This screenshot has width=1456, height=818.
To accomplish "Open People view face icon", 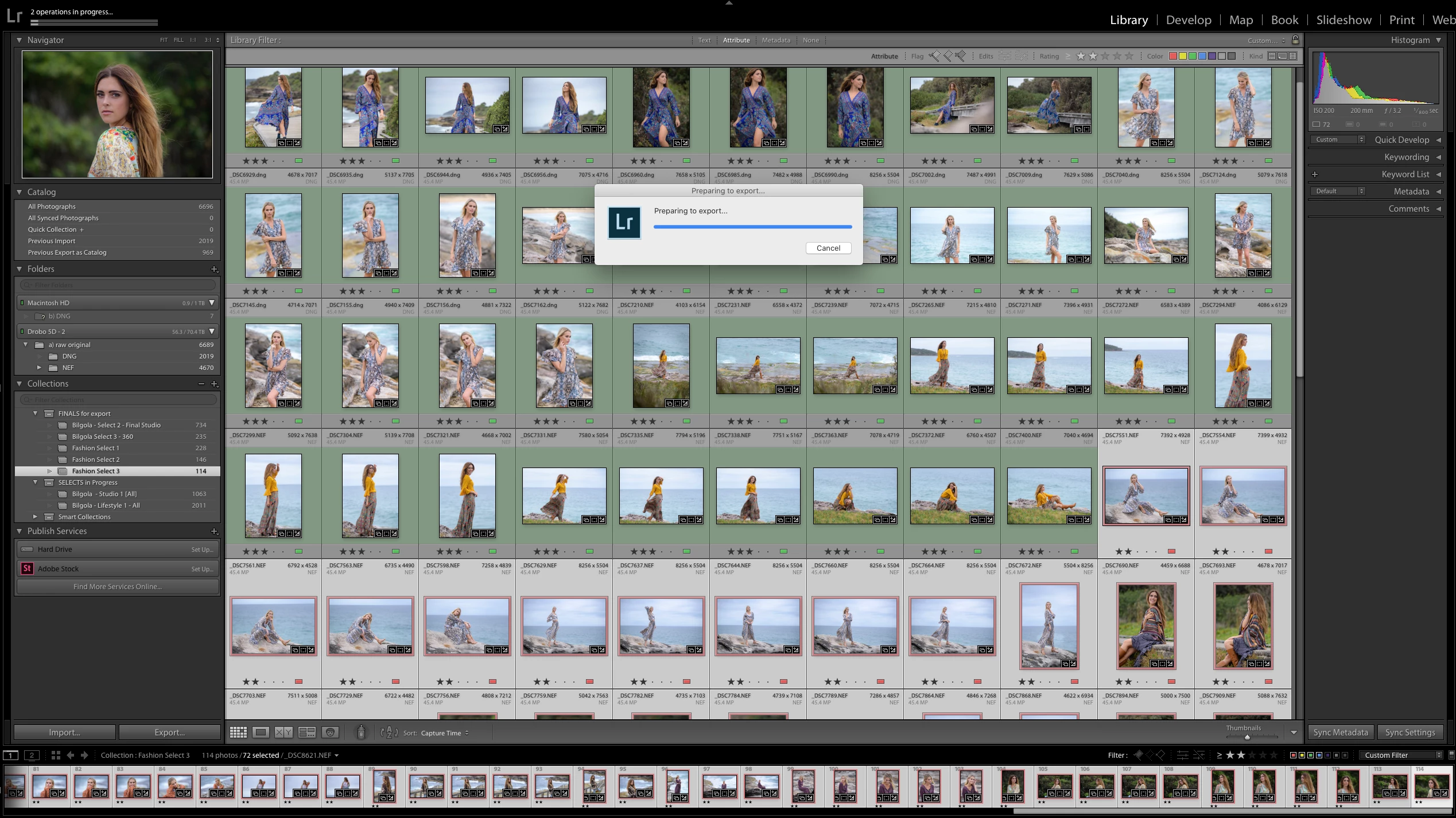I will coord(330,733).
